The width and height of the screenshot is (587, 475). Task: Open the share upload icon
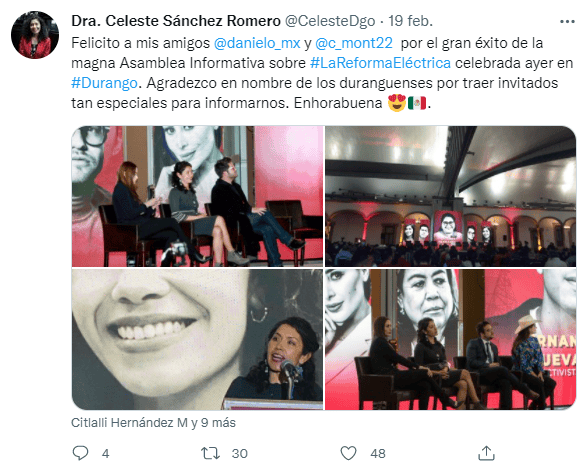[486, 453]
